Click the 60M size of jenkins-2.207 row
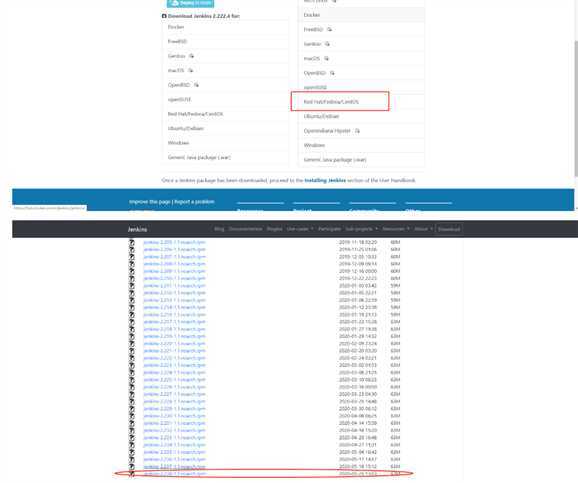The width and height of the screenshot is (578, 483). (395, 257)
